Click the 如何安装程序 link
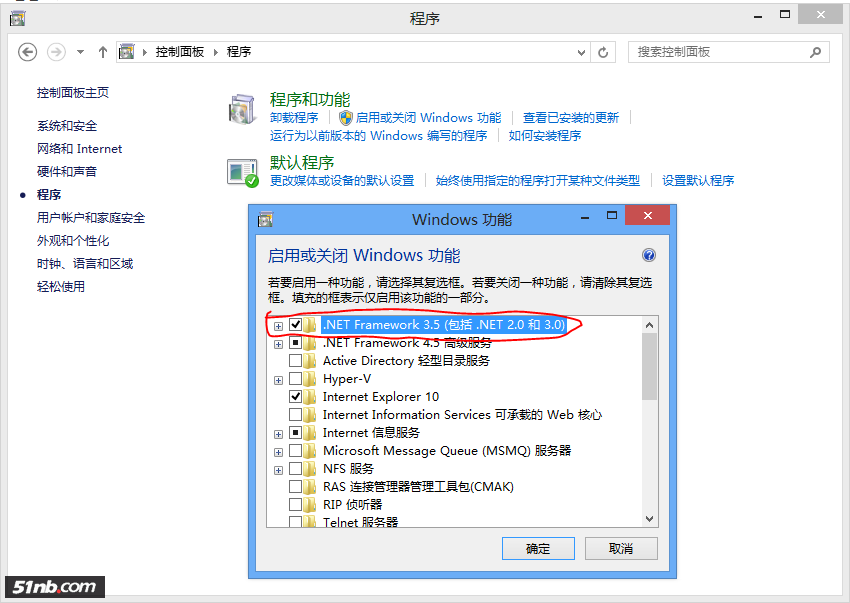 coord(545,136)
